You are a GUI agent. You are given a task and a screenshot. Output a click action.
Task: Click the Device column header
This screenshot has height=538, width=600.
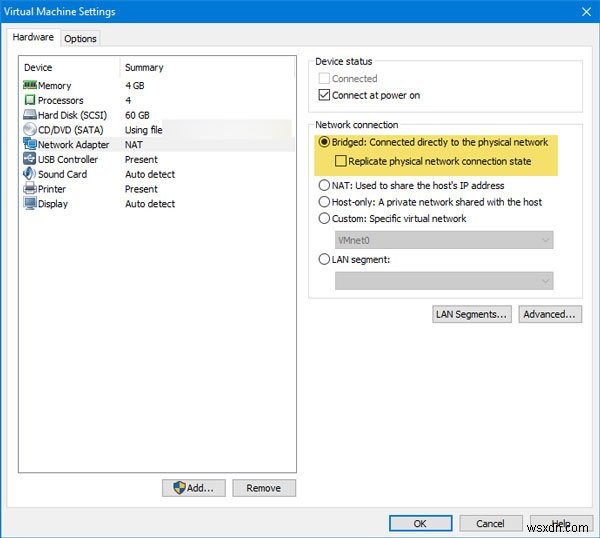(x=38, y=67)
